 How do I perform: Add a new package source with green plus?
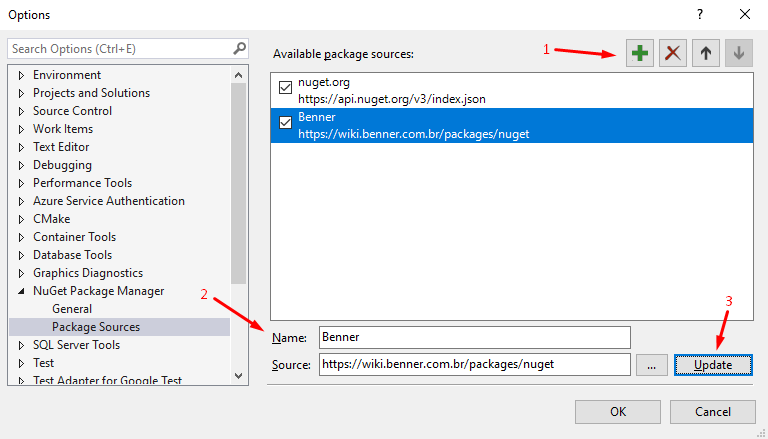(x=640, y=53)
